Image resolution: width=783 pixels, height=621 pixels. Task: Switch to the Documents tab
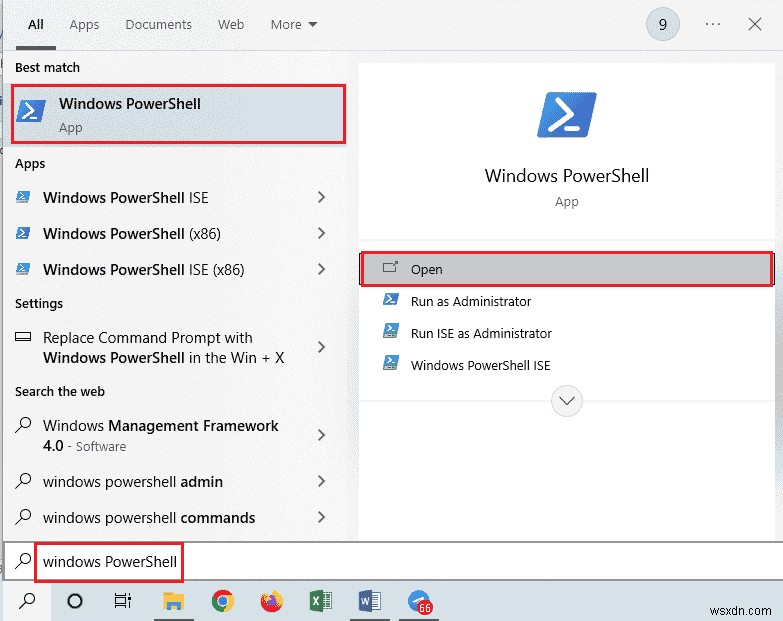coord(158,24)
